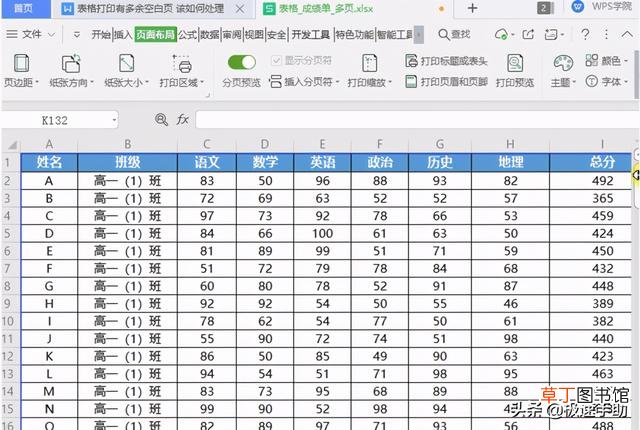Open the 打印区域 print area tool
This screenshot has width=640, height=430.
[x=181, y=70]
